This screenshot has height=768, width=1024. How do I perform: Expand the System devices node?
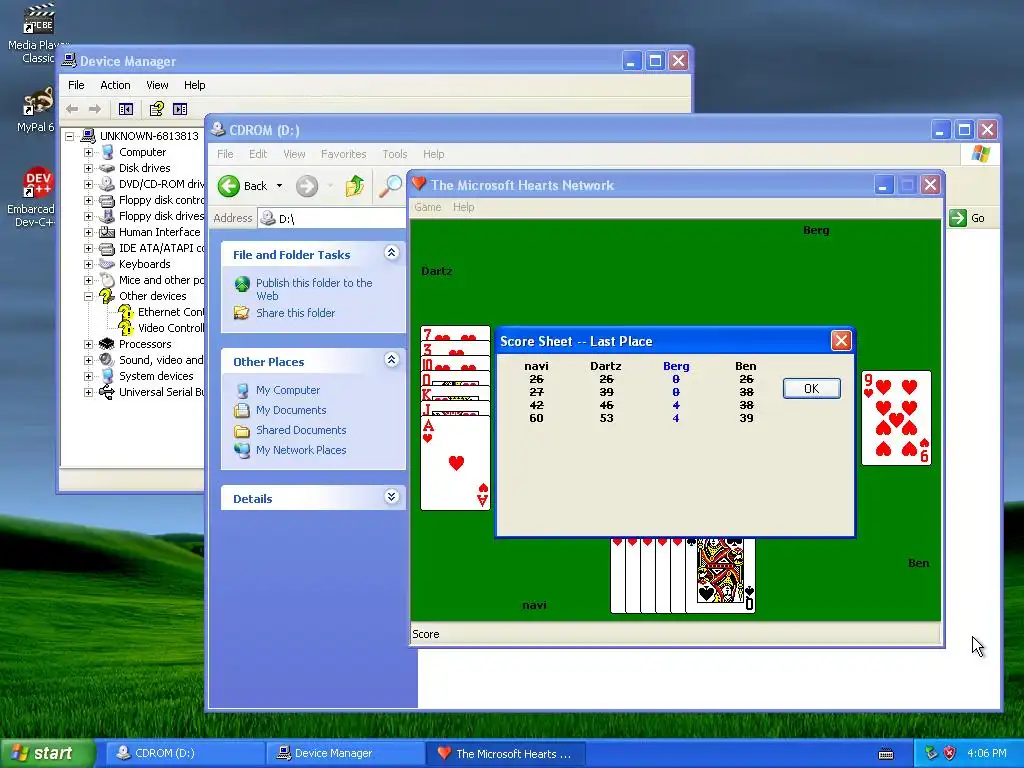pos(88,376)
